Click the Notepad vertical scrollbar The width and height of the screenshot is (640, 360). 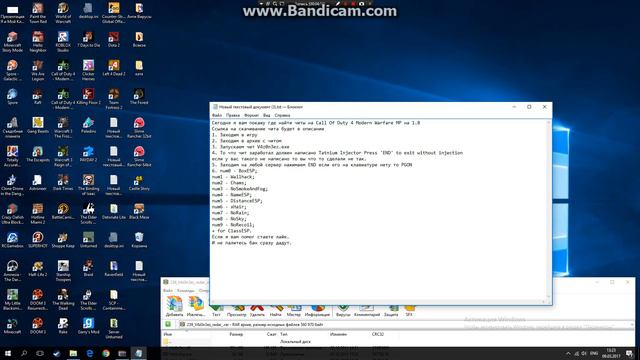(x=548, y=209)
